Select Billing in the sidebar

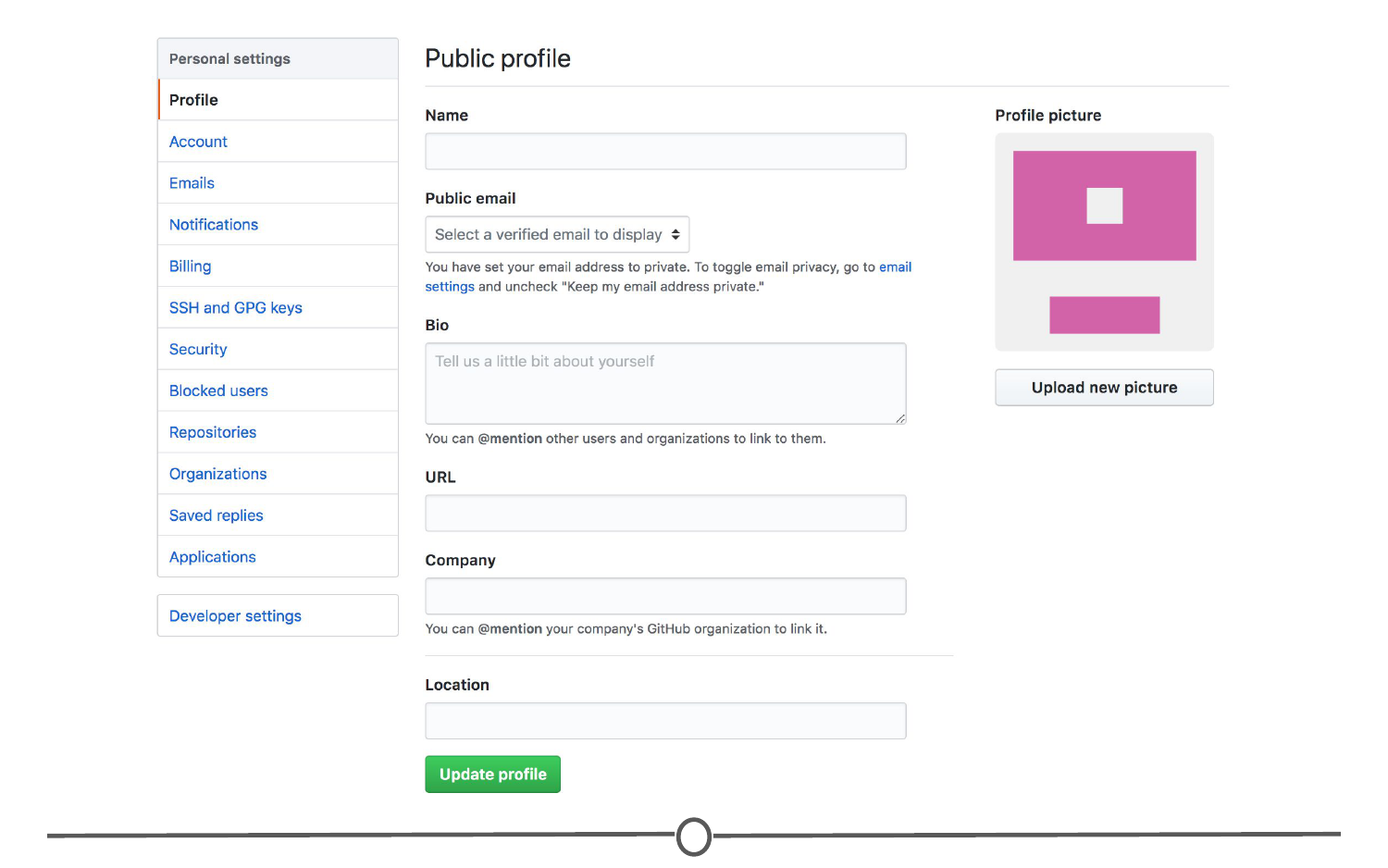190,267
